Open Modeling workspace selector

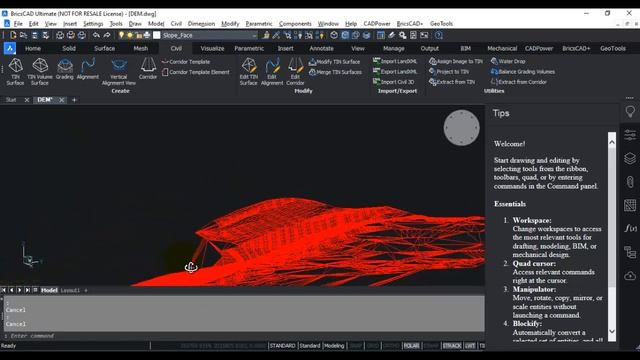pos(334,346)
